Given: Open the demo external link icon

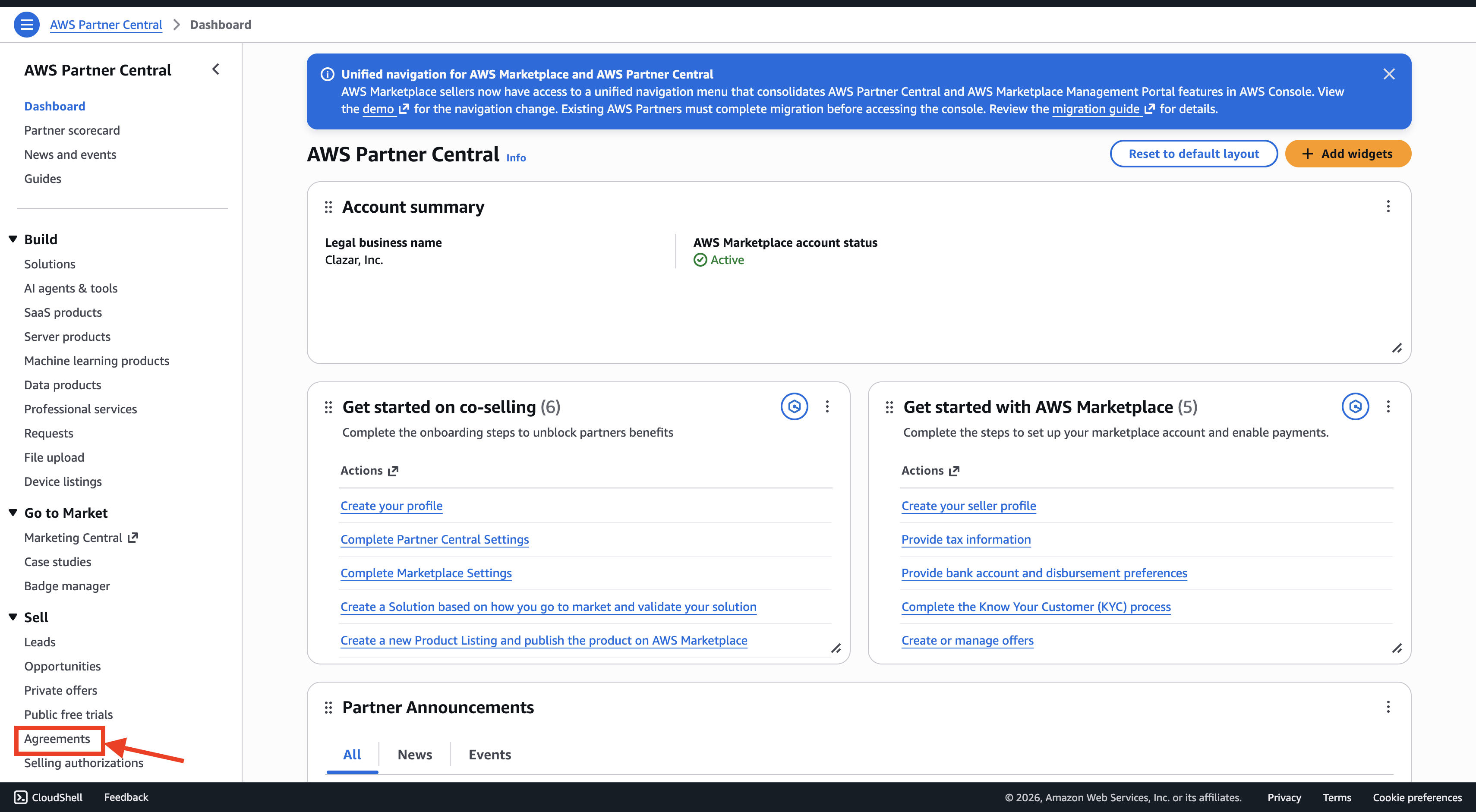Looking at the screenshot, I should tap(404, 109).
